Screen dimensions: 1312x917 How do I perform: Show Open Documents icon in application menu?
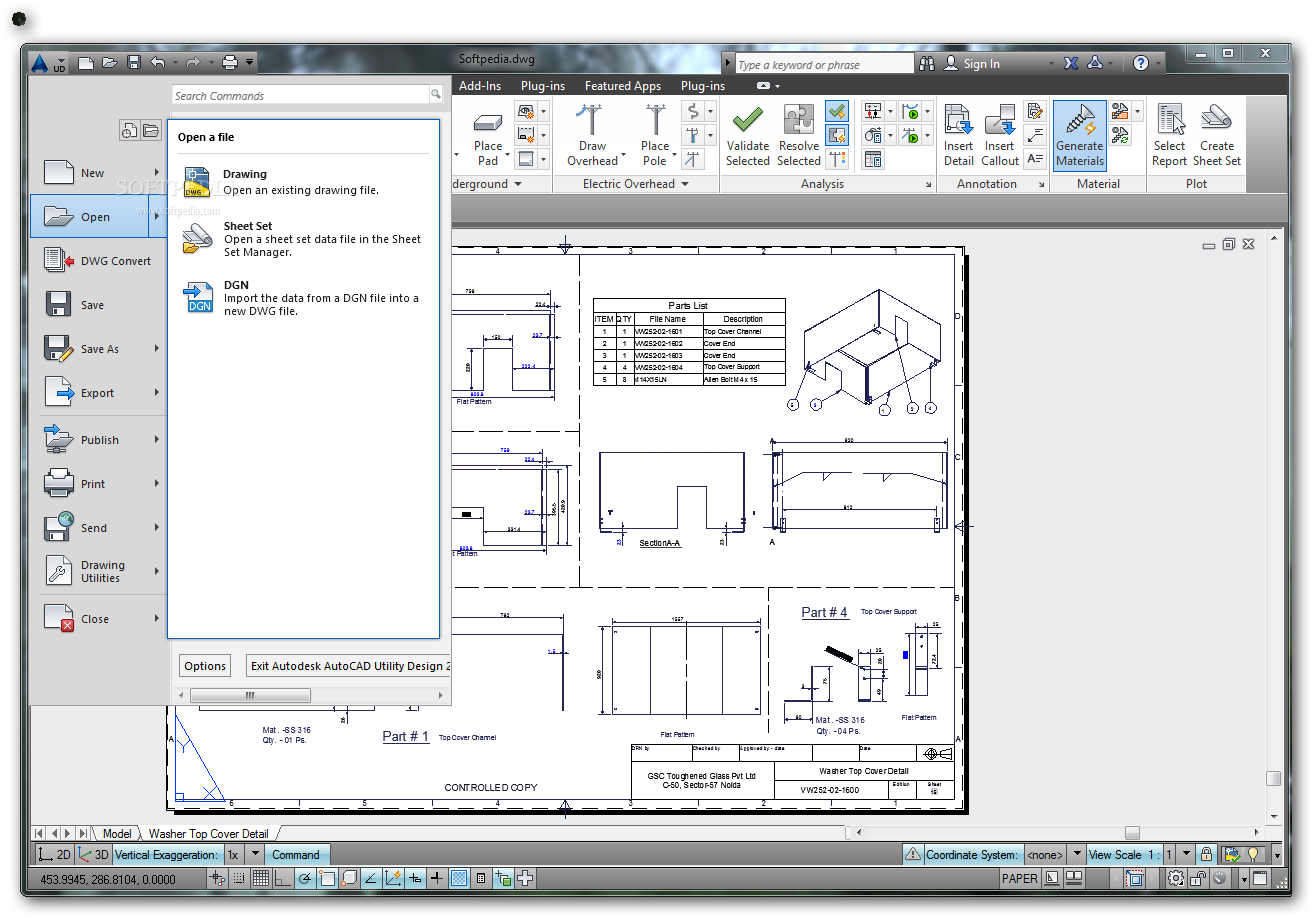[151, 130]
